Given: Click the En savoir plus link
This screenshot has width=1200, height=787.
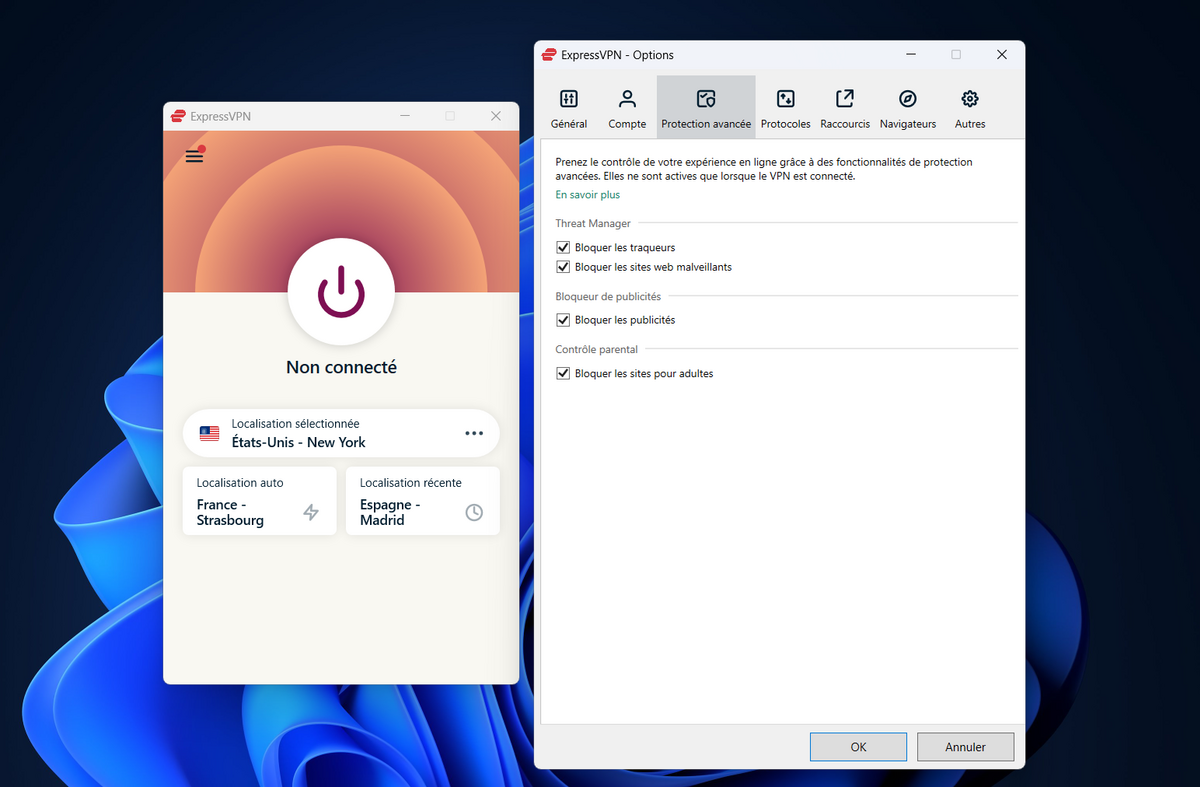Looking at the screenshot, I should pos(587,194).
